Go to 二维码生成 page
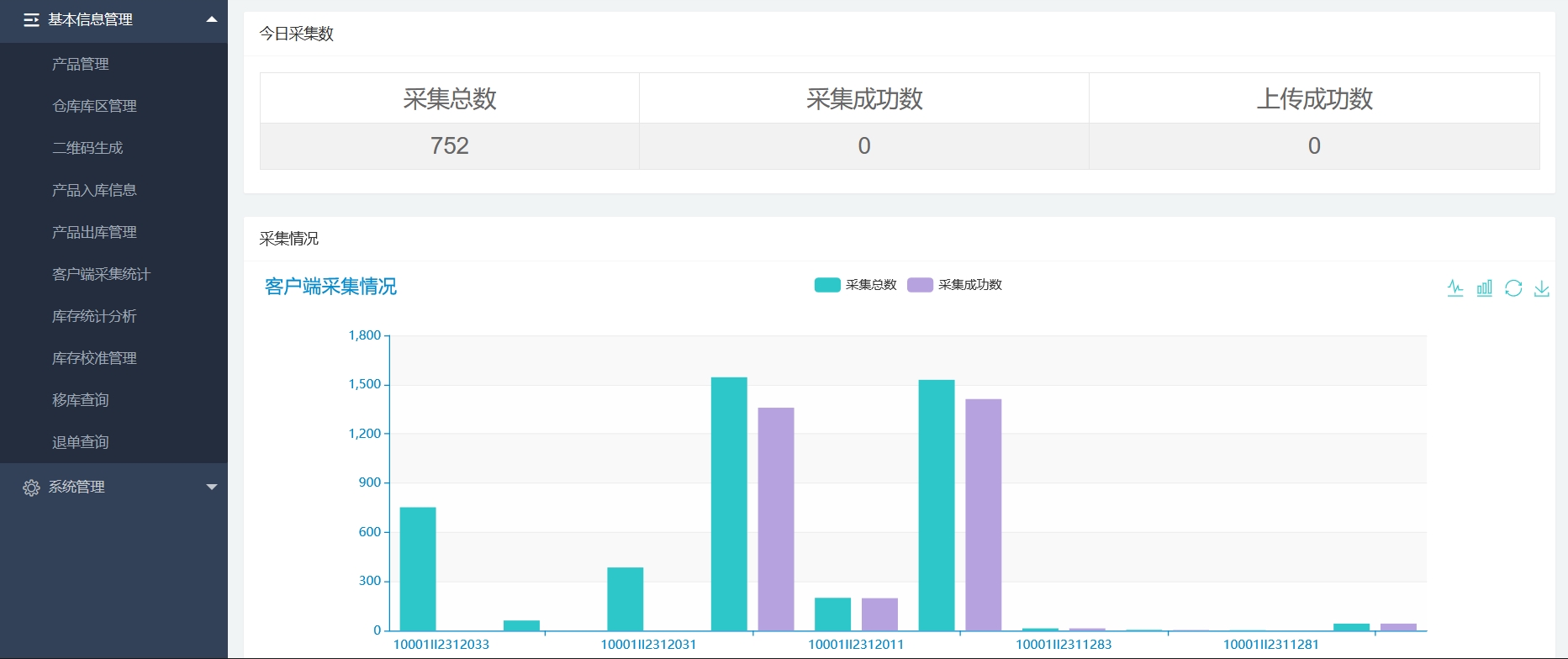This screenshot has width=1568, height=659. coord(87,148)
